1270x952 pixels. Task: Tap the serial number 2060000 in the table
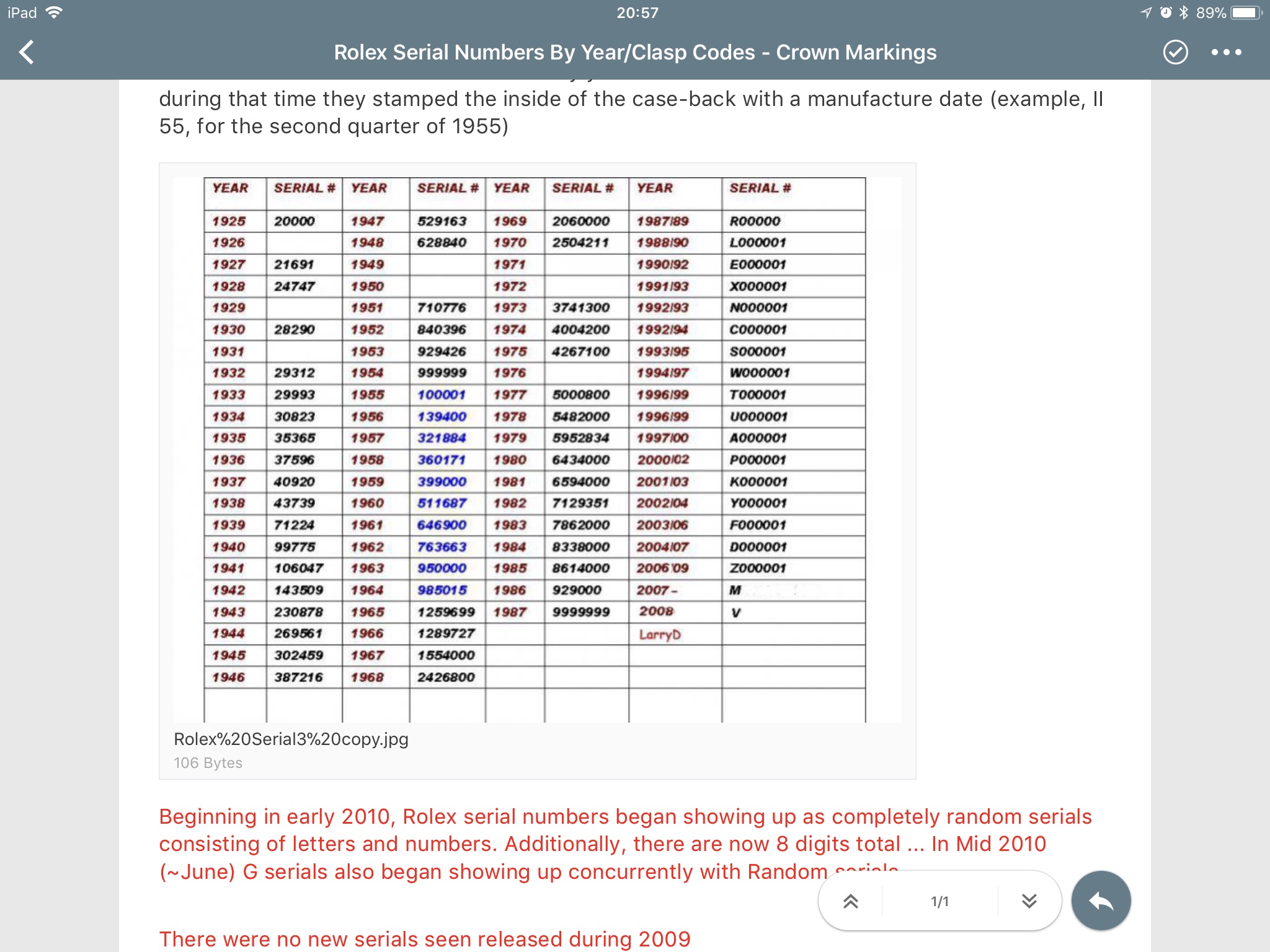point(580,221)
